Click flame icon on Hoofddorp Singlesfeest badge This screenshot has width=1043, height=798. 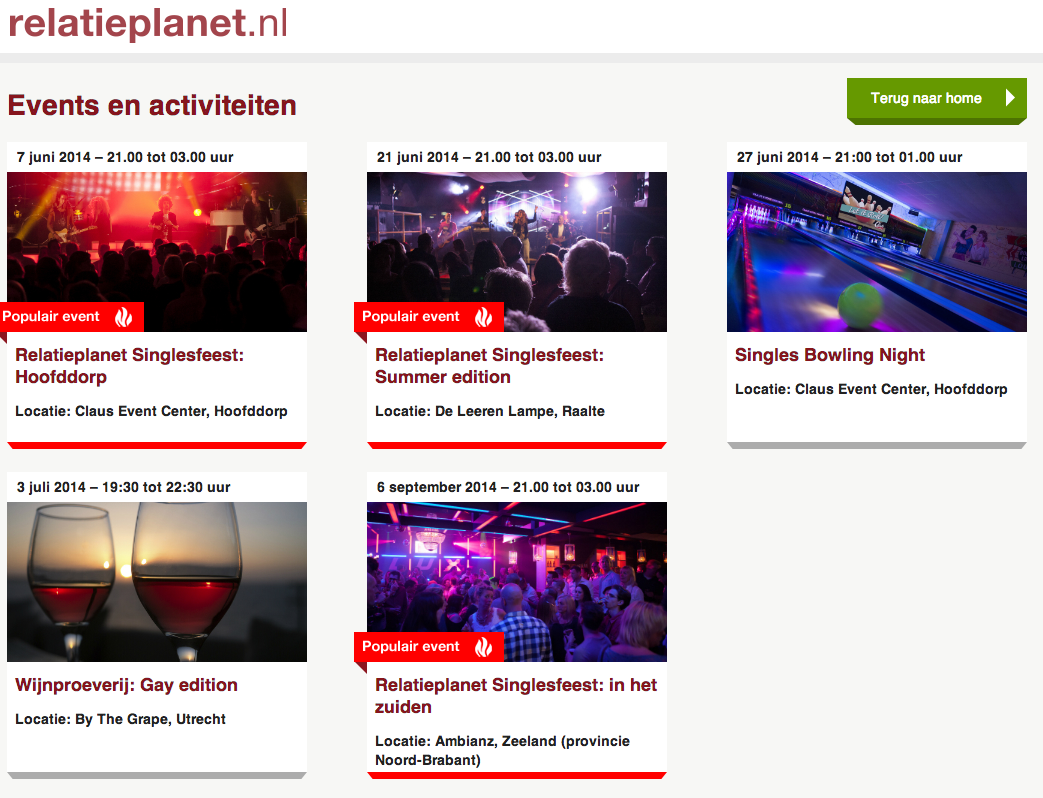pyautogui.click(x=124, y=317)
